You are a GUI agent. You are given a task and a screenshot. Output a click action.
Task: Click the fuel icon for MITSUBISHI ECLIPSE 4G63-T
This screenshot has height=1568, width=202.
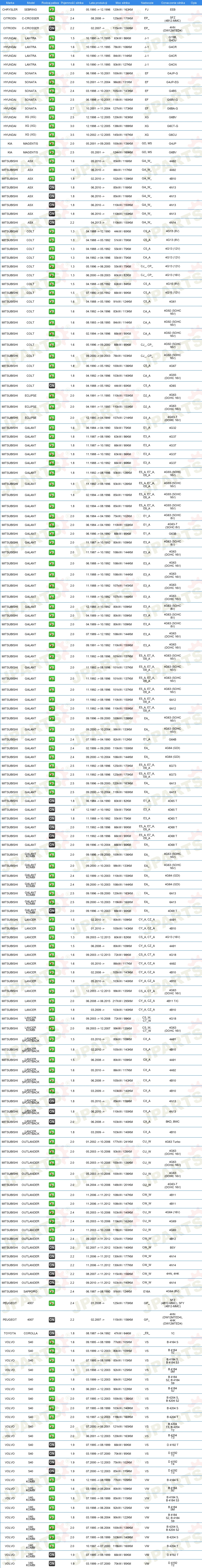52,417
